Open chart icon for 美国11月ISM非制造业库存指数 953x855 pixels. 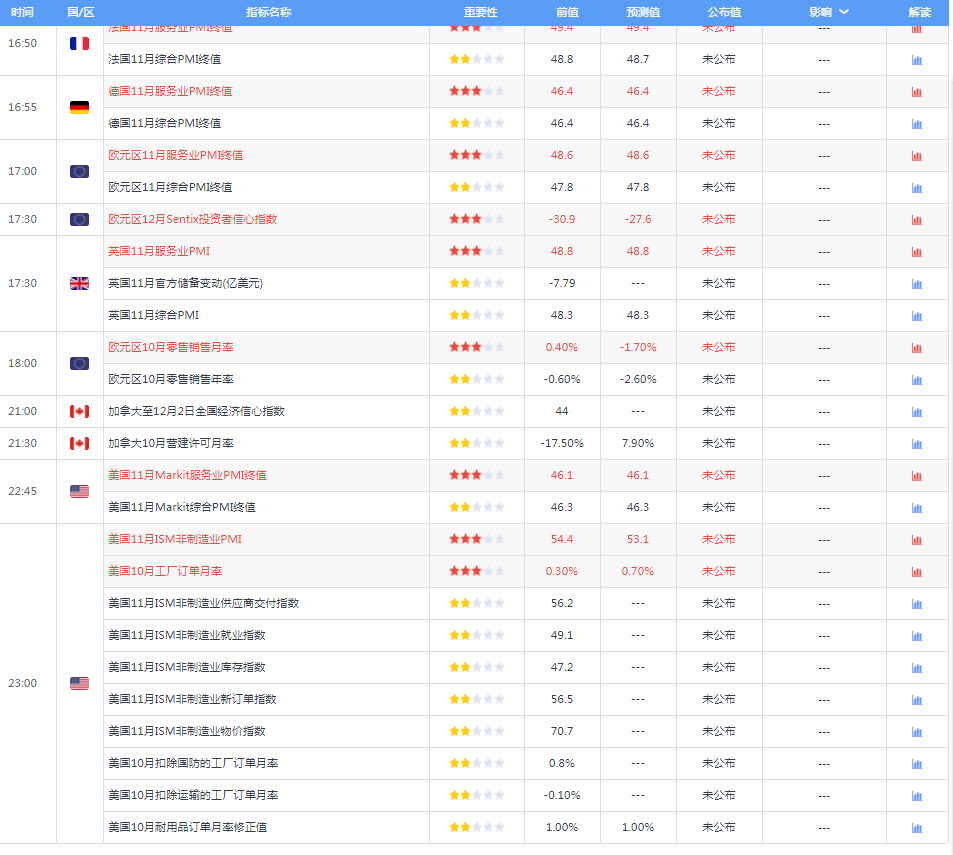pyautogui.click(x=917, y=668)
